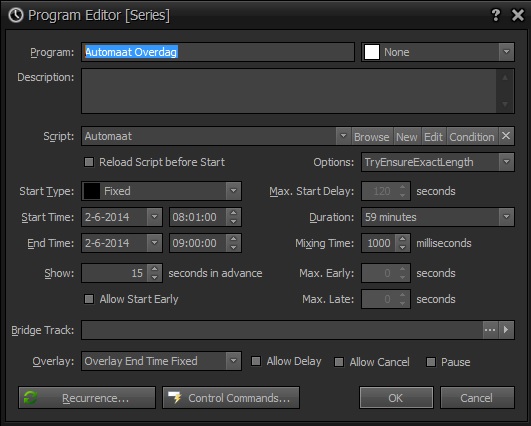The height and width of the screenshot is (426, 531).
Task: Click the black Start Type color swatch
Action: click(92, 191)
